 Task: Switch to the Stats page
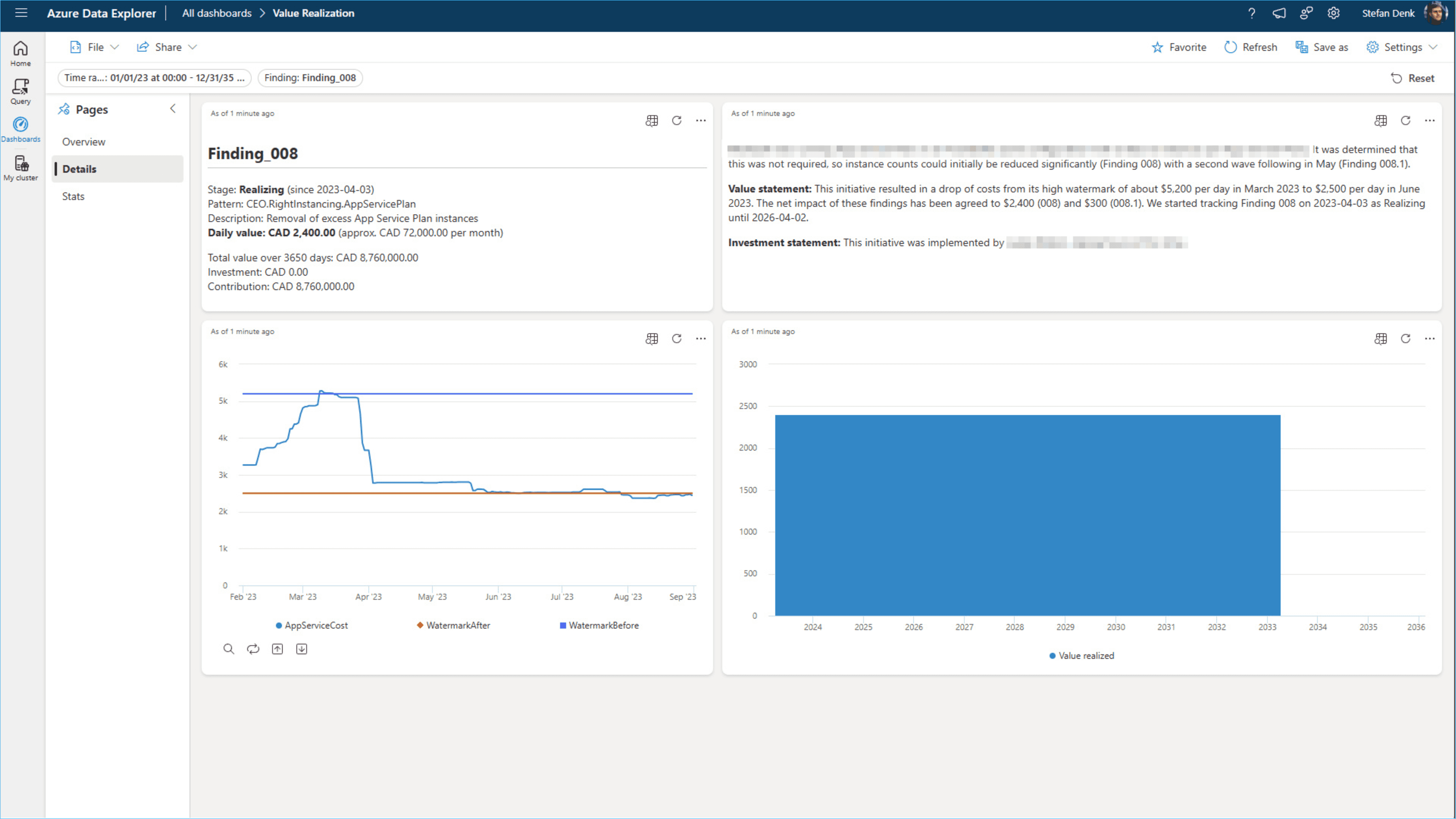73,196
